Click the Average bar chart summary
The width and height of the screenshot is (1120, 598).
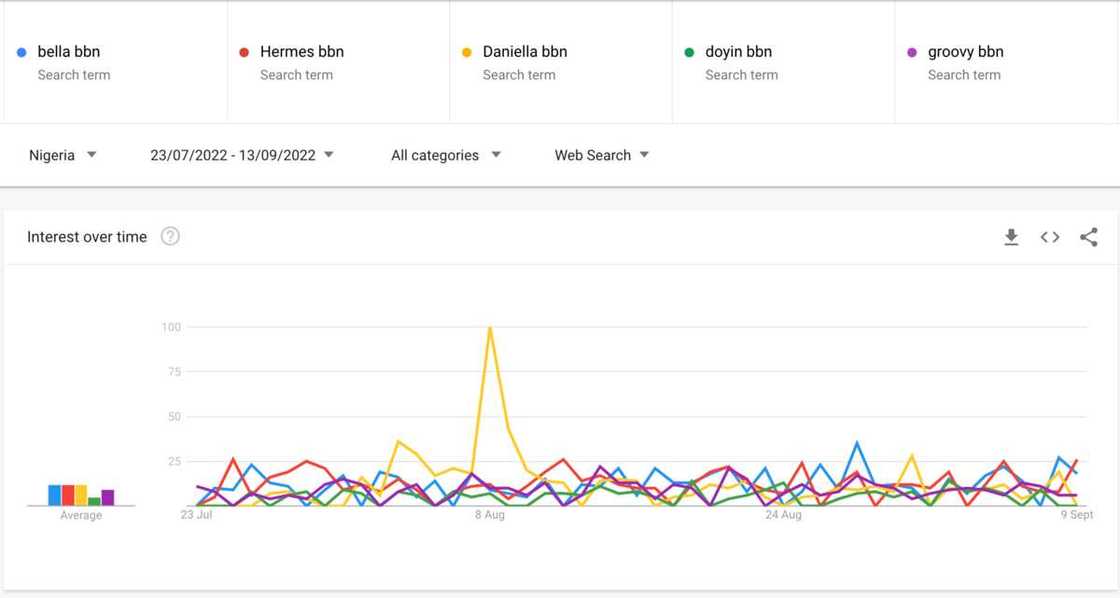tap(80, 493)
